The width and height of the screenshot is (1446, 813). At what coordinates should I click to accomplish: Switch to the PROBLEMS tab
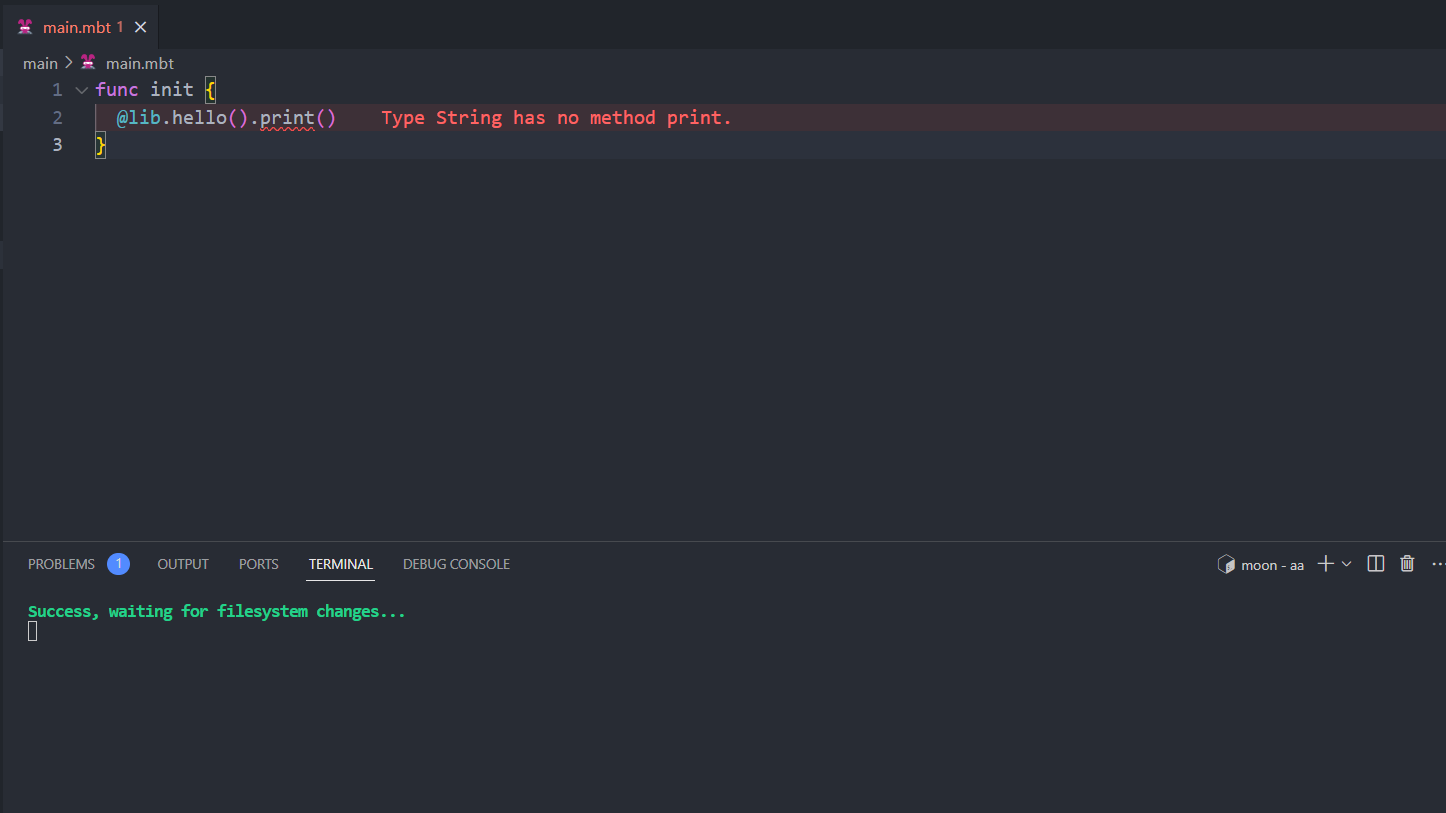click(61, 563)
